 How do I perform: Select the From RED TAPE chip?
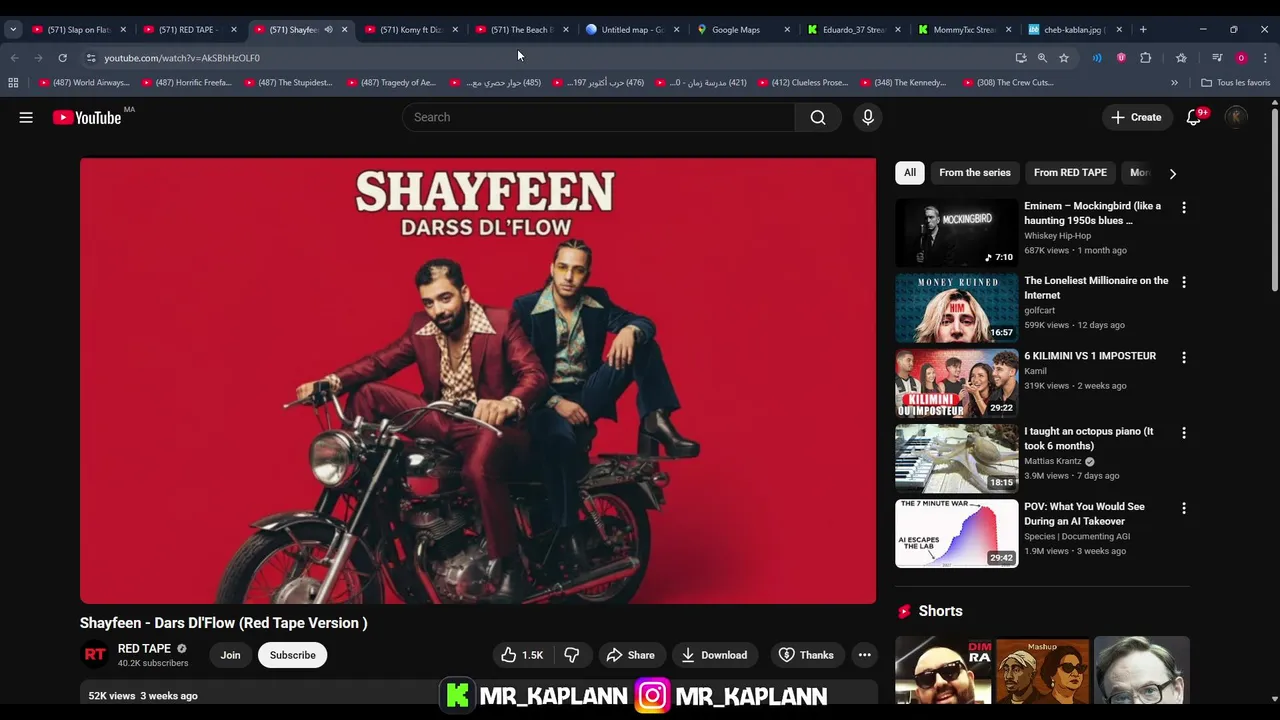click(1070, 173)
